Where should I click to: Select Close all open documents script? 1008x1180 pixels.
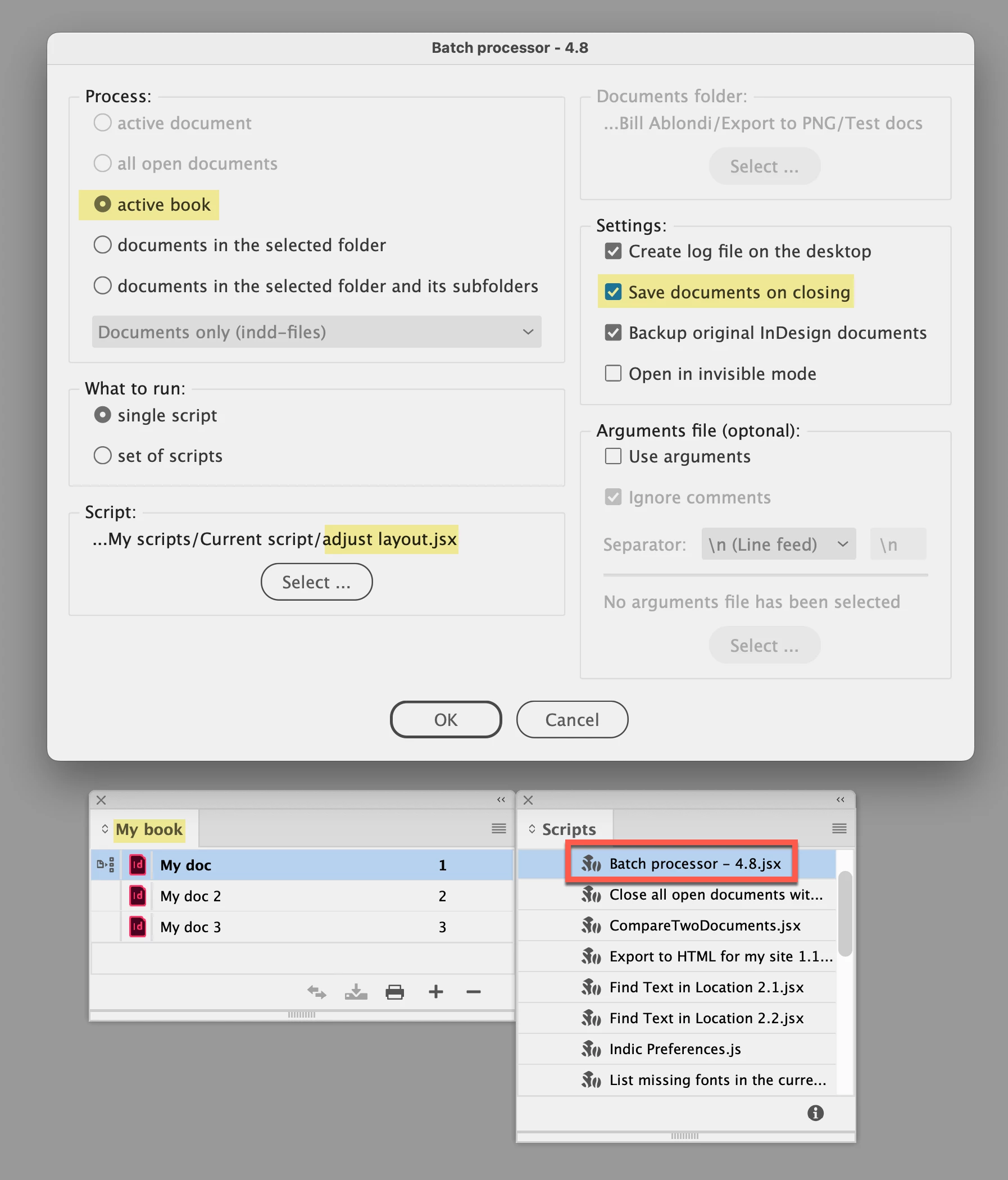click(677, 894)
